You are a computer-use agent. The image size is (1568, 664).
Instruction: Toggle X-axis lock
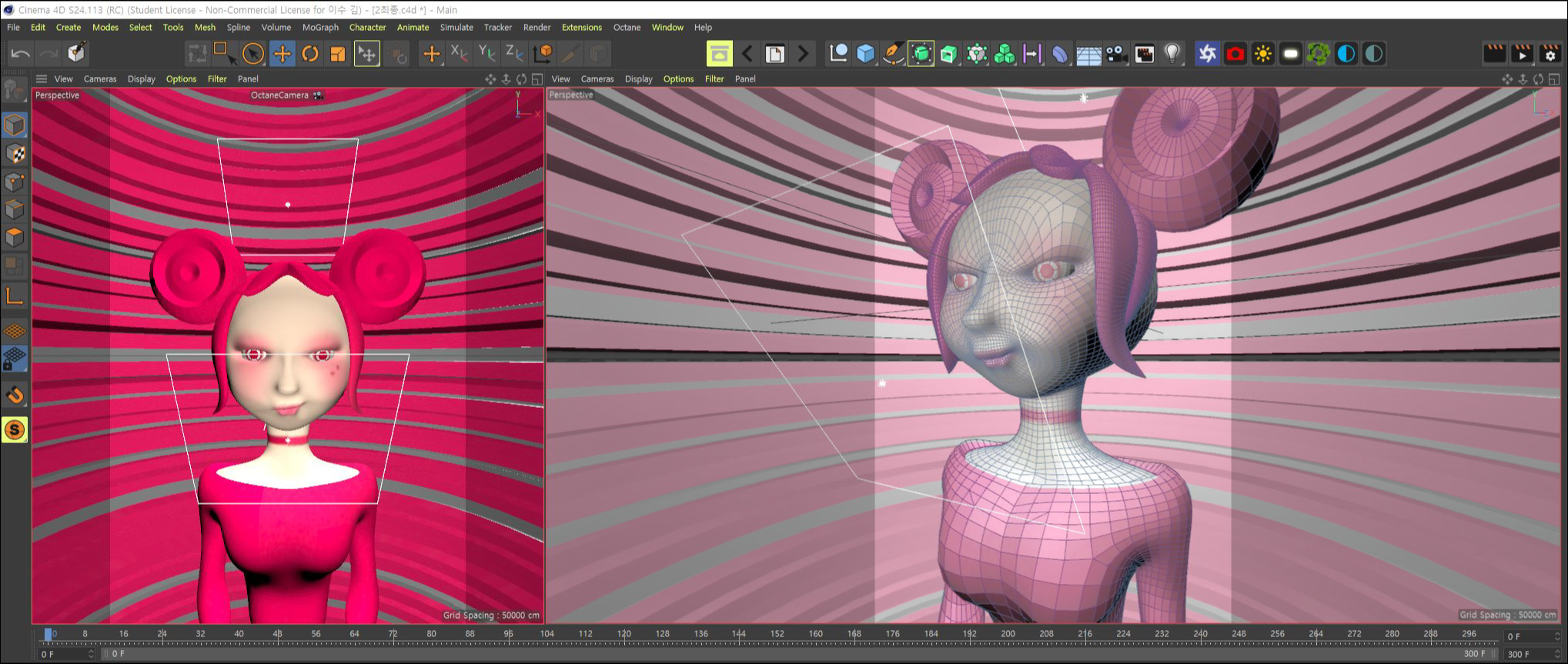pyautogui.click(x=460, y=53)
